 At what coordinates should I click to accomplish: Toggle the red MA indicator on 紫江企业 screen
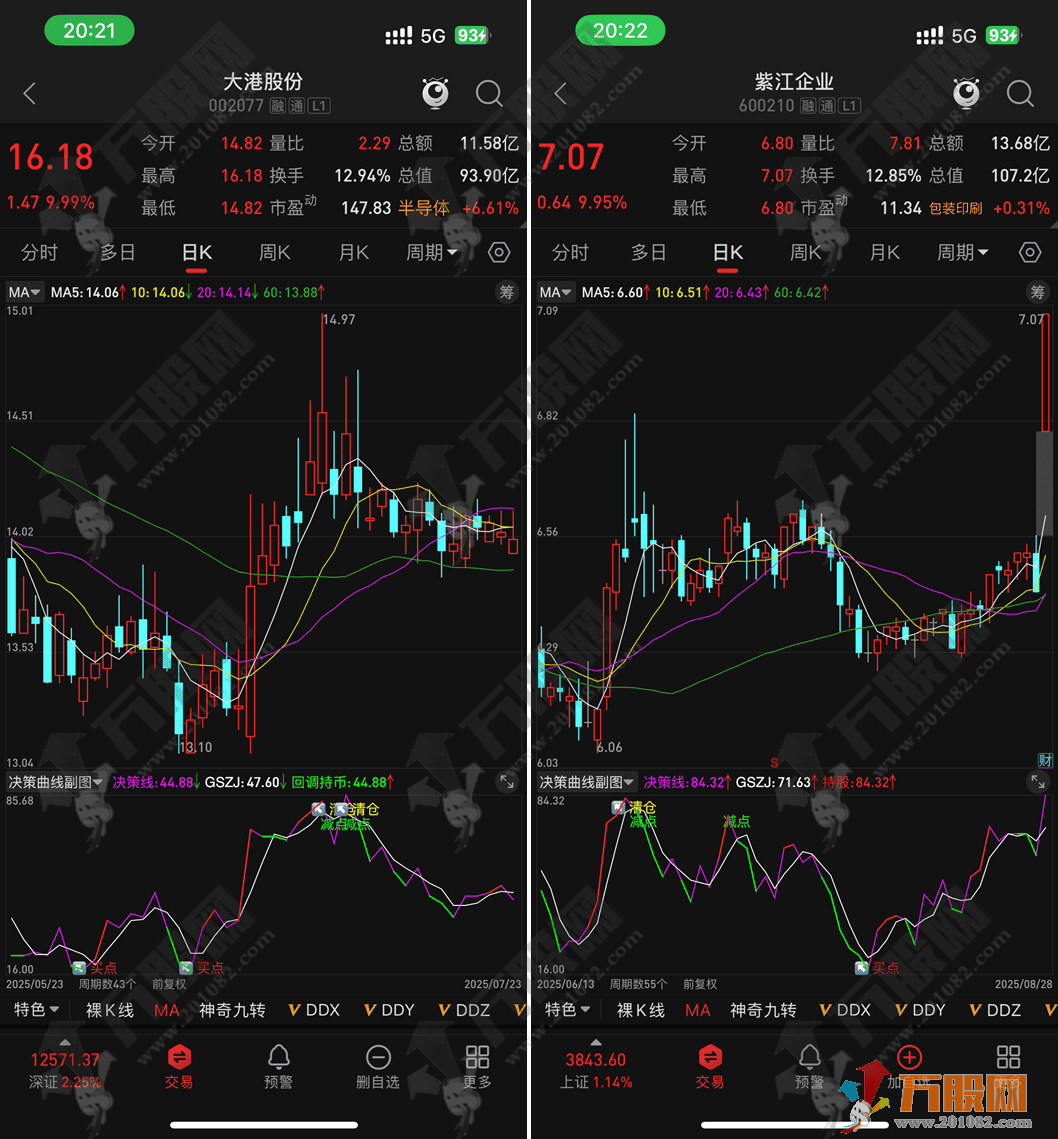[698, 1010]
